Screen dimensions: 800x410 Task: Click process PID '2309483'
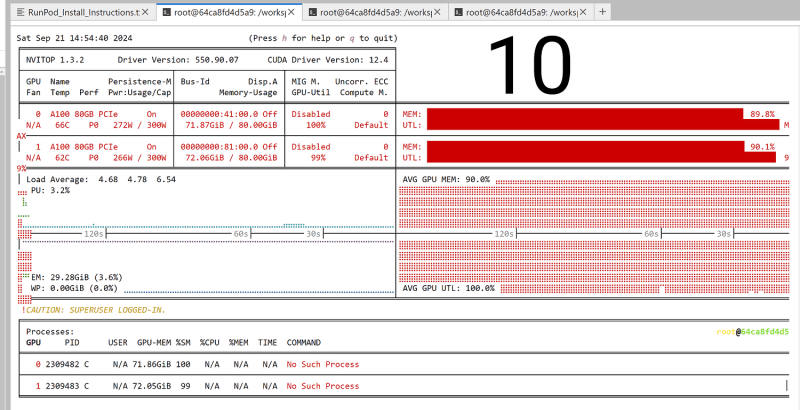pos(62,387)
